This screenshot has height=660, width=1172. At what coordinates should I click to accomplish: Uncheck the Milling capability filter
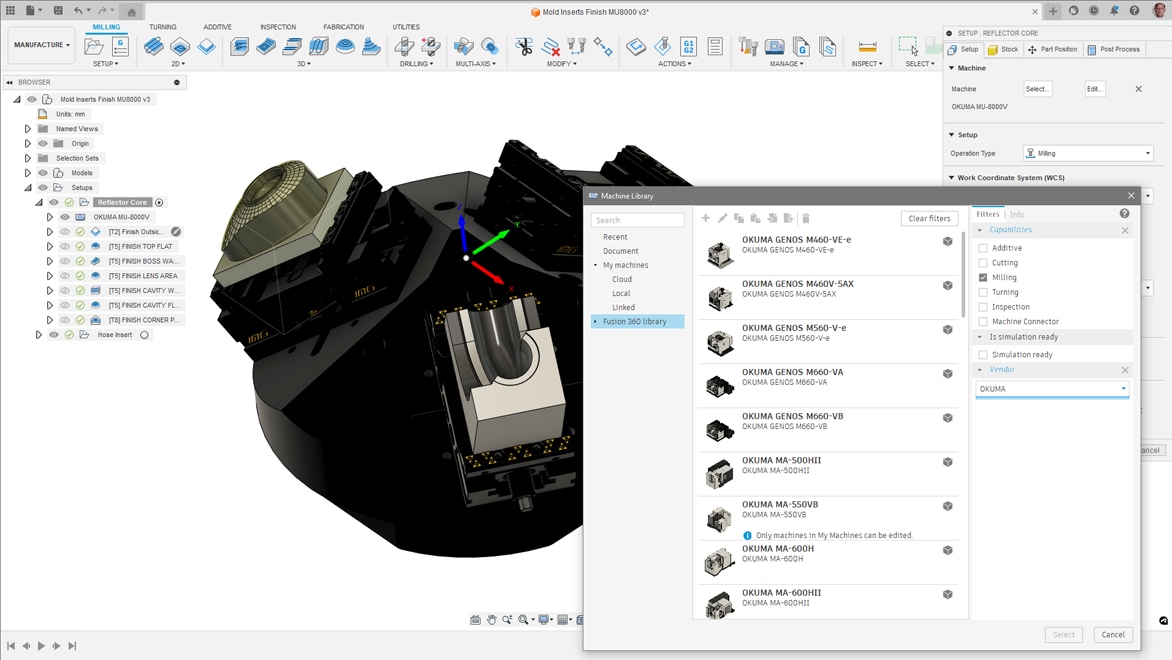pyautogui.click(x=983, y=277)
